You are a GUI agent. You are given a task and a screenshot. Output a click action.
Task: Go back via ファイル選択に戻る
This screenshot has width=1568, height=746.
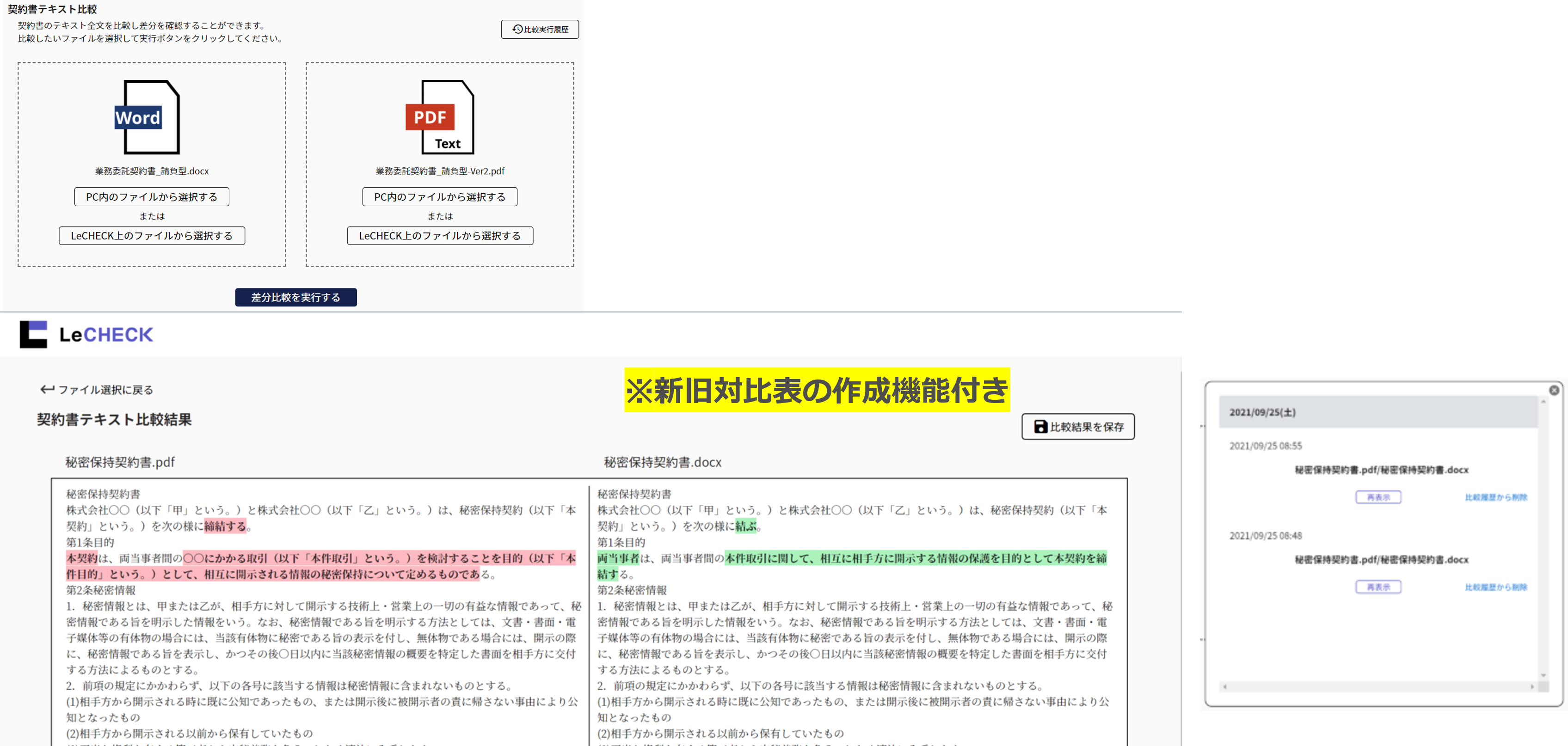[97, 390]
